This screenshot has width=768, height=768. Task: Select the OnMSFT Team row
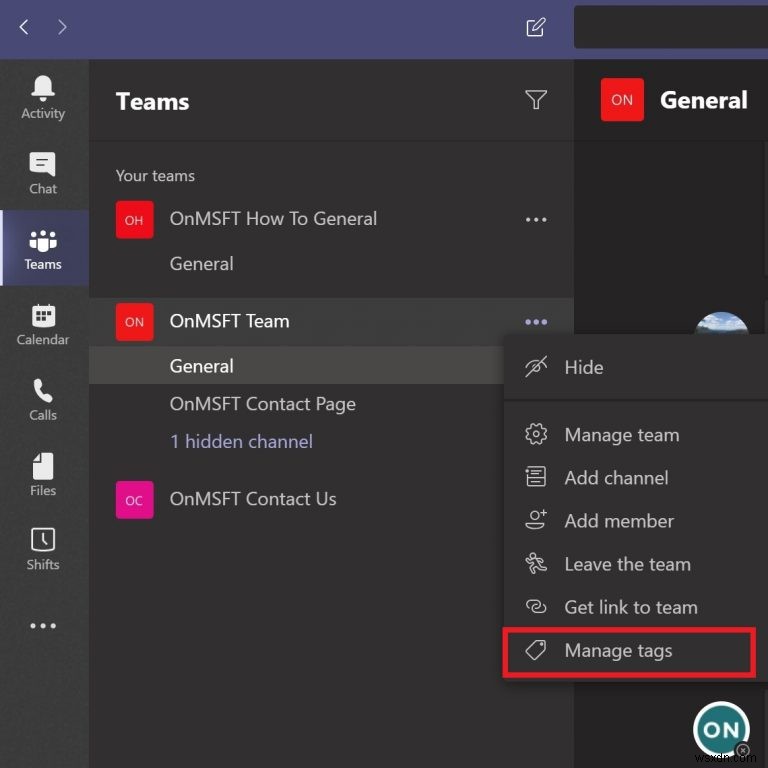[x=331, y=322]
